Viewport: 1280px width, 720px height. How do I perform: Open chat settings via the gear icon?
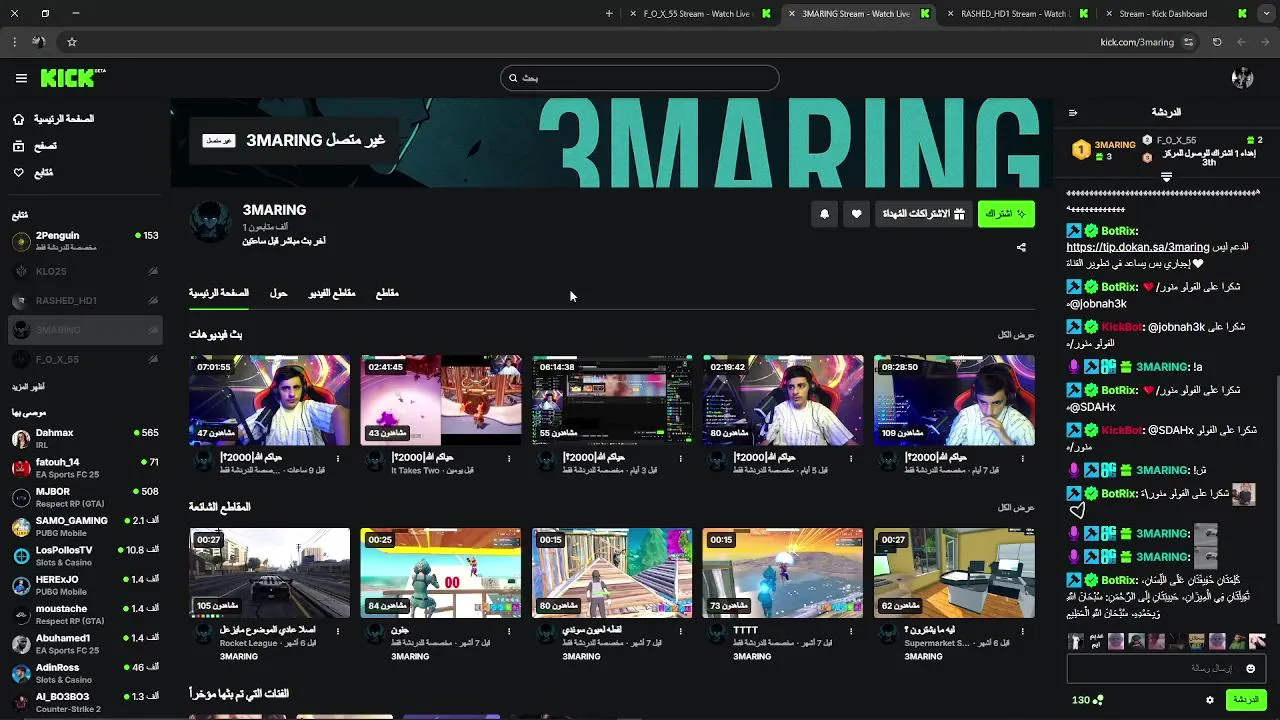pos(1210,700)
